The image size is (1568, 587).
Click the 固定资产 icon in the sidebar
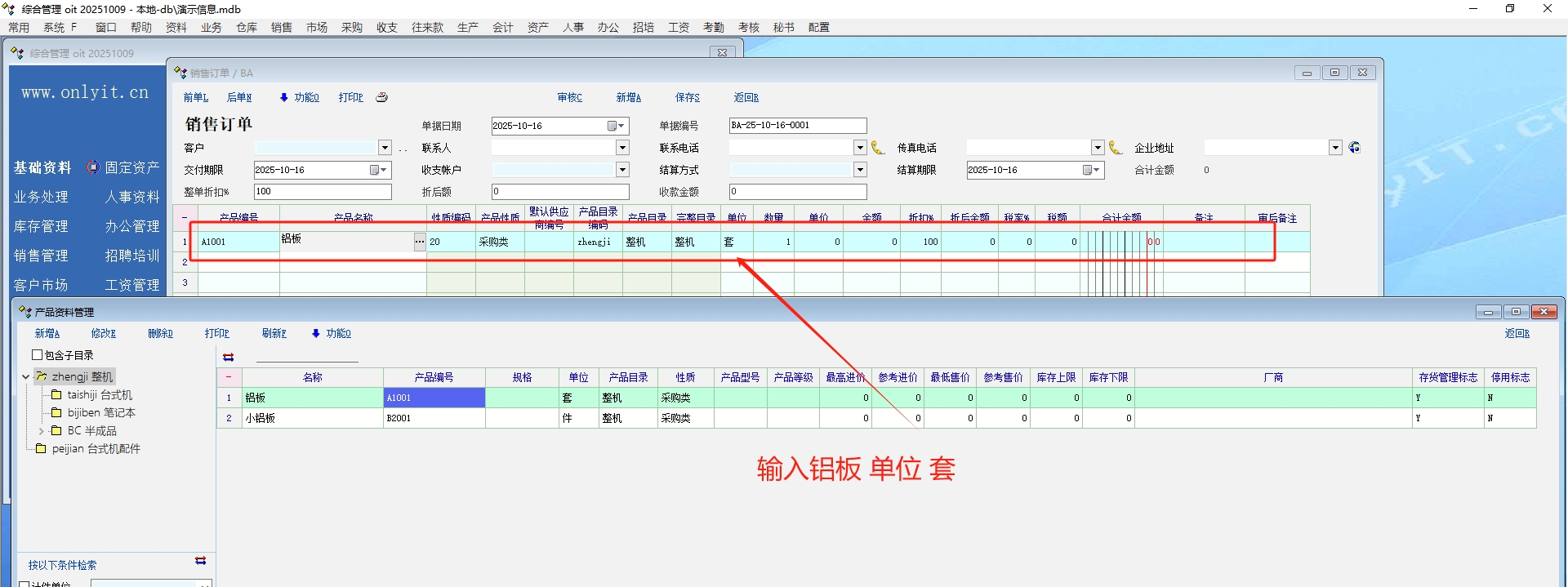(93, 167)
